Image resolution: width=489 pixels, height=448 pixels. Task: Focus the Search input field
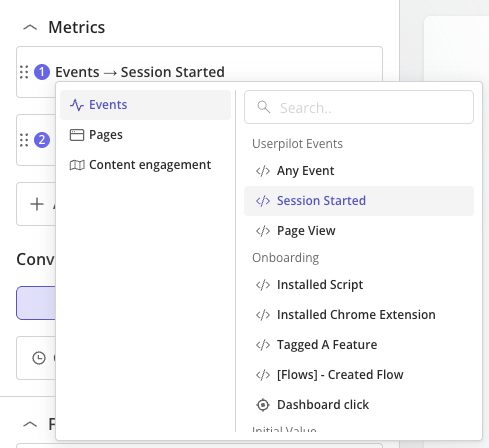359,107
